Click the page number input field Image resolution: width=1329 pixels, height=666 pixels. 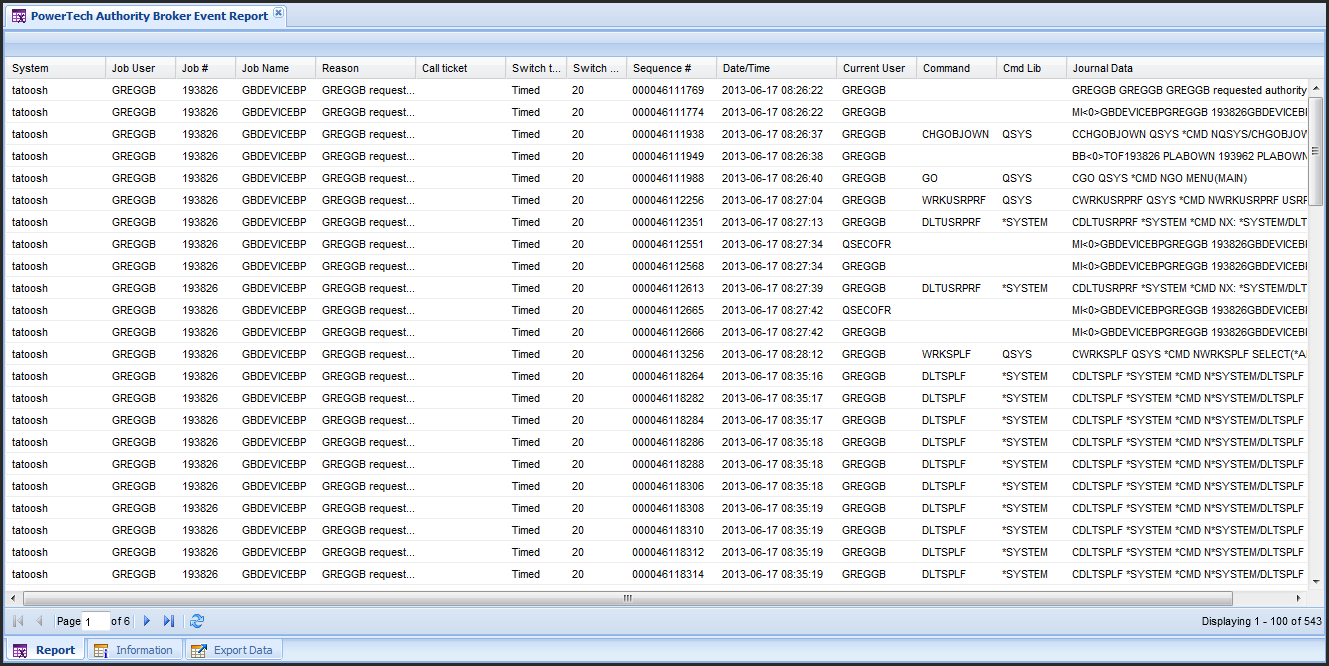click(95, 621)
